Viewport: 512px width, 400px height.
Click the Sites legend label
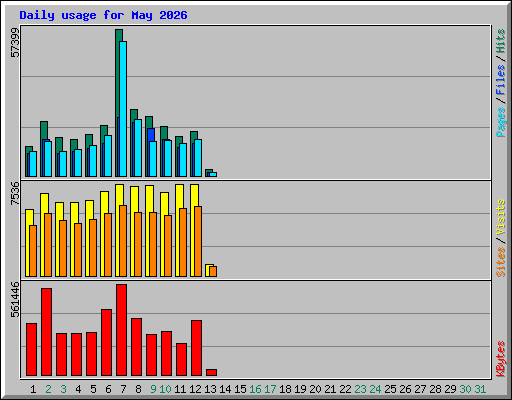pos(501,262)
